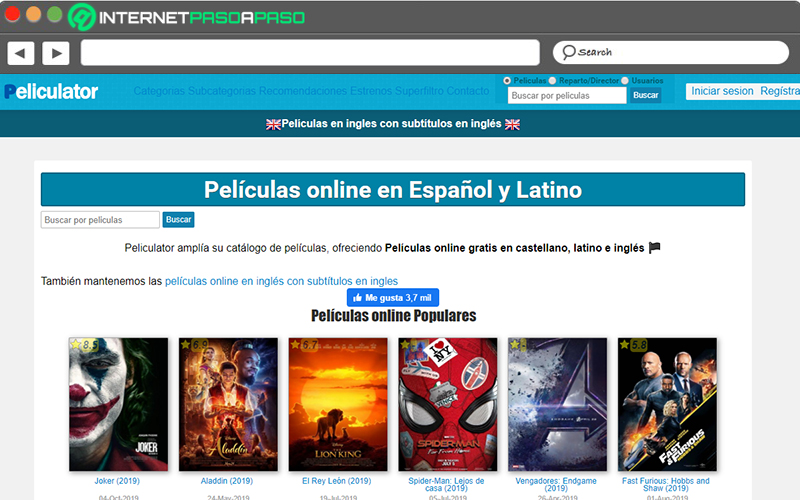Open películas online en inglés con subtítulos link
Image resolution: width=800 pixels, height=500 pixels.
pyautogui.click(x=281, y=281)
